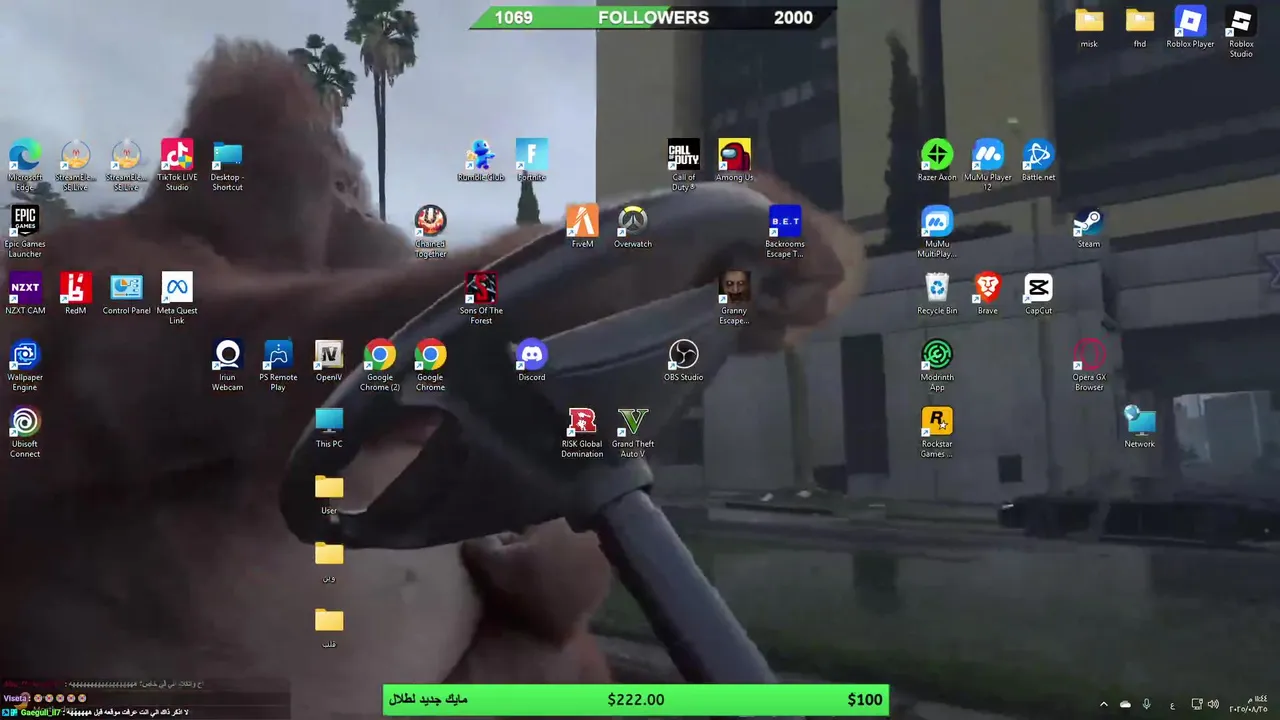Launch Discord from the desktop
This screenshot has width=1280, height=720.
pyautogui.click(x=532, y=360)
